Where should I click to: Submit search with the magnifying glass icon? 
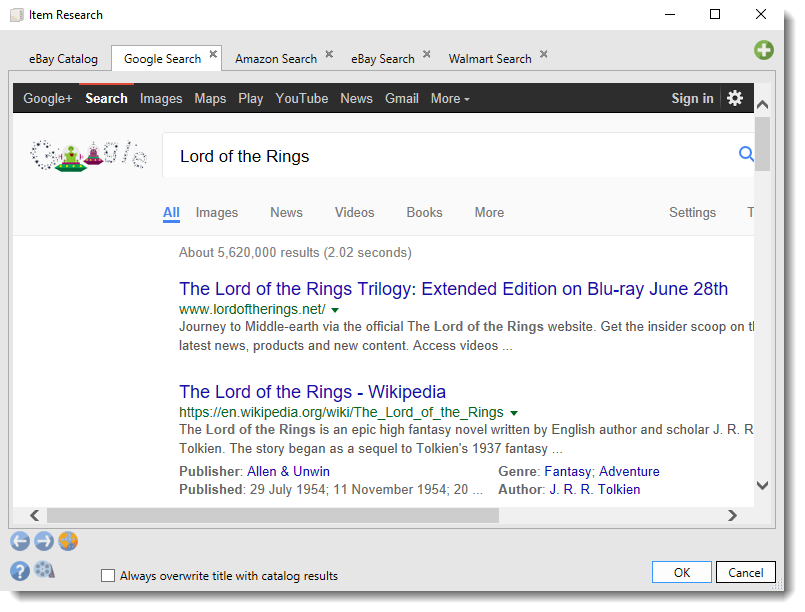click(x=746, y=154)
